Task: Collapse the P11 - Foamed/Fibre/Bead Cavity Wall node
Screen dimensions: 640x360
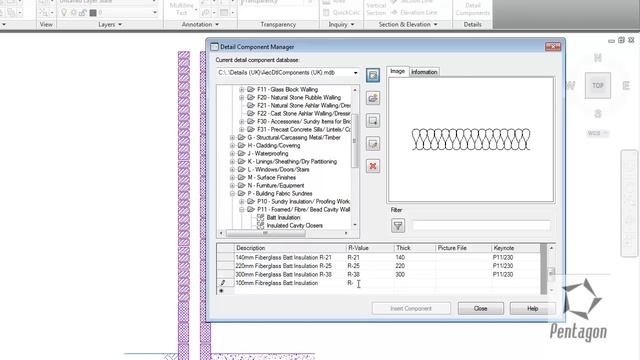Action: point(242,210)
